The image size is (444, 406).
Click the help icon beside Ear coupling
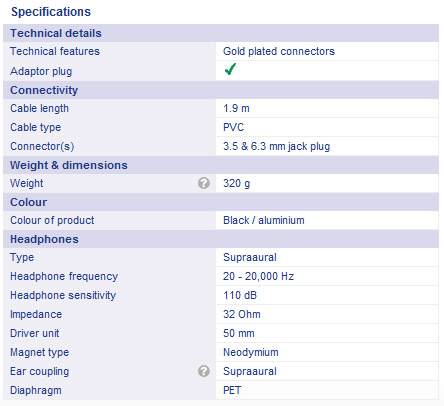coord(204,371)
